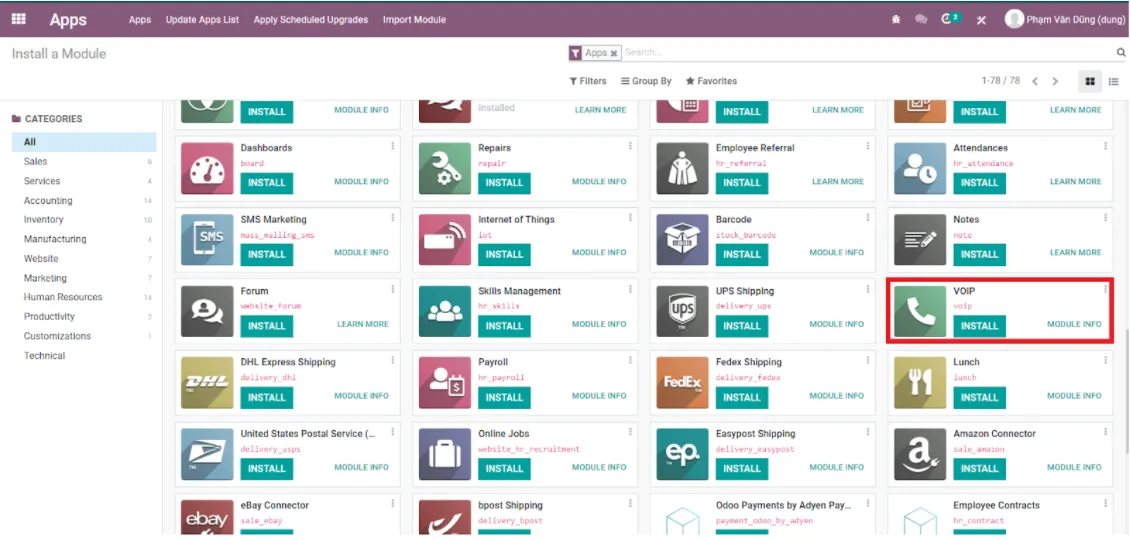
Task: Open the conversations chat icon
Action: [921, 20]
